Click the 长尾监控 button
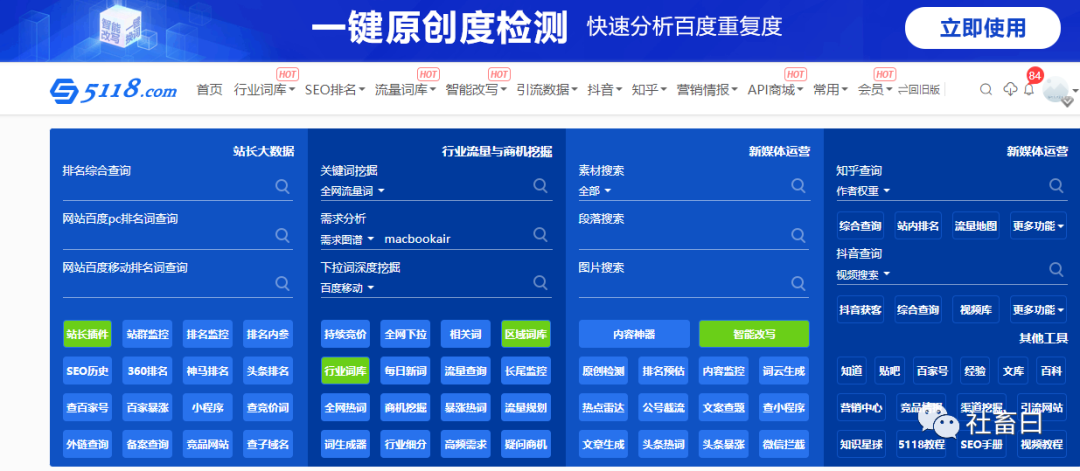 coord(526,370)
